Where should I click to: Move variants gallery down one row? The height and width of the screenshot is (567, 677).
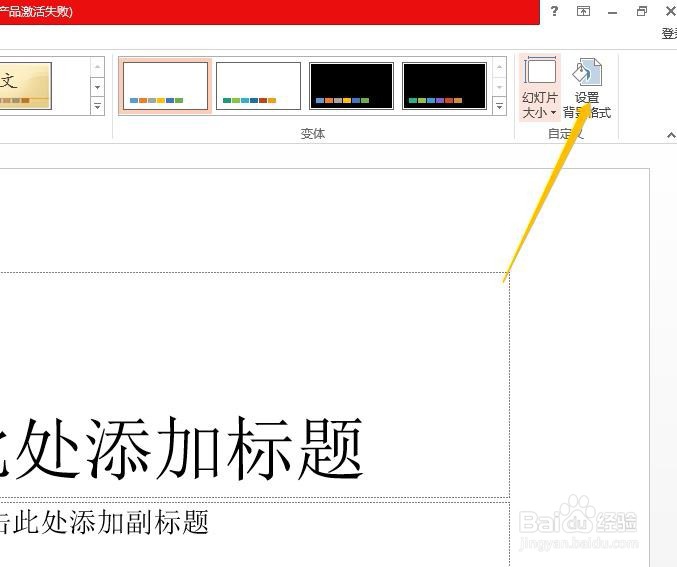point(499,87)
